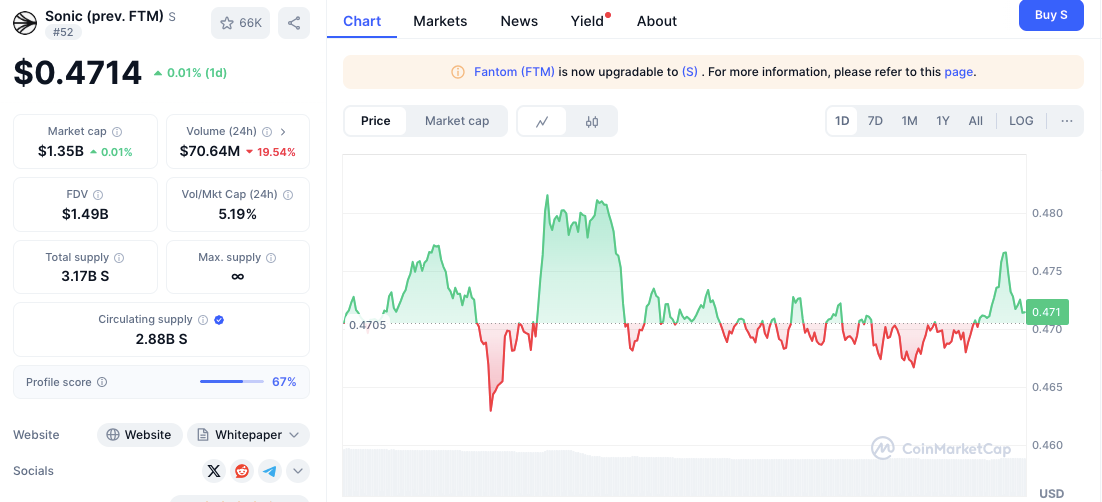Select the 1M time range
The image size is (1102, 502).
(x=909, y=121)
